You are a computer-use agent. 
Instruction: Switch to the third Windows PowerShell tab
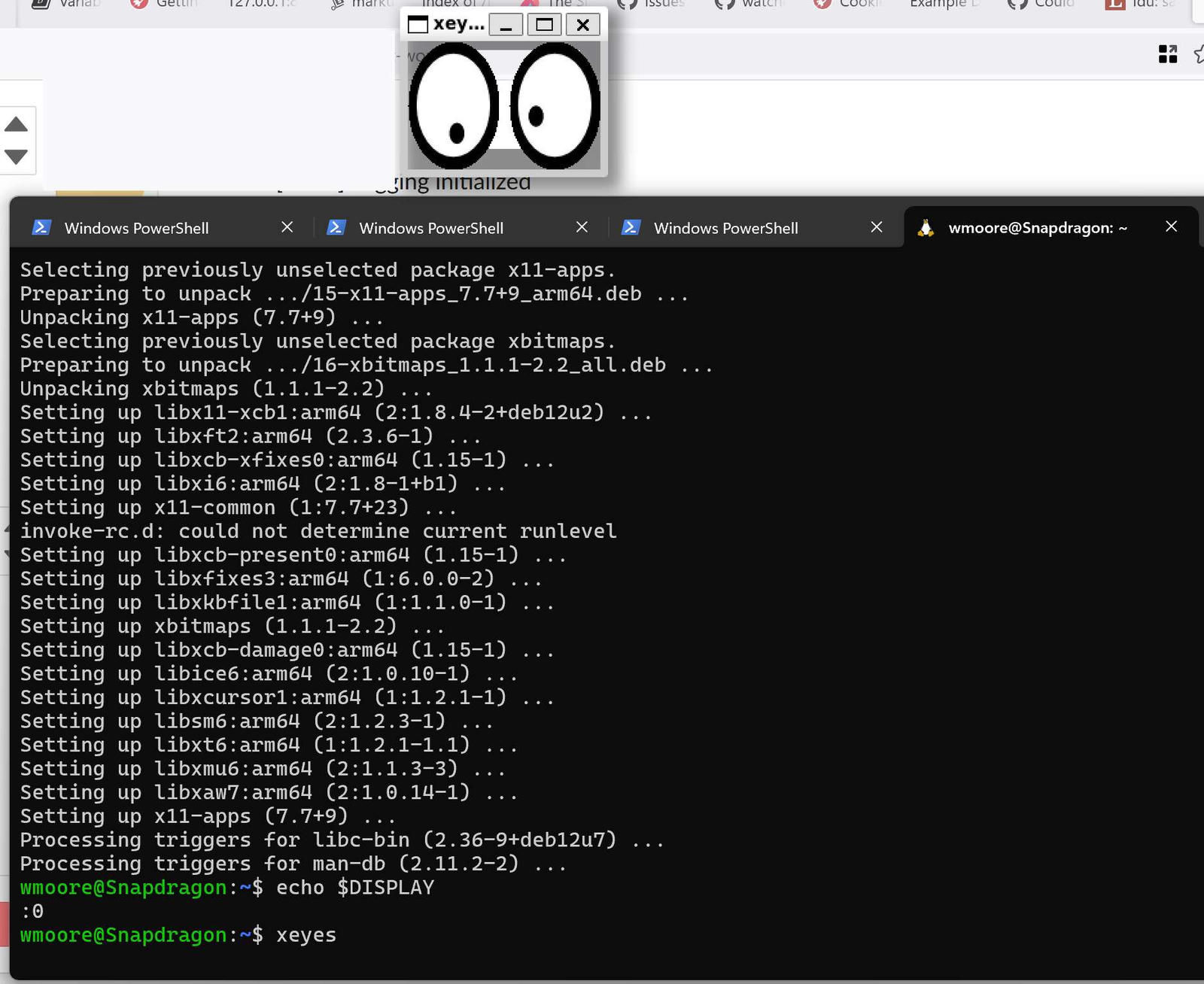(x=725, y=228)
